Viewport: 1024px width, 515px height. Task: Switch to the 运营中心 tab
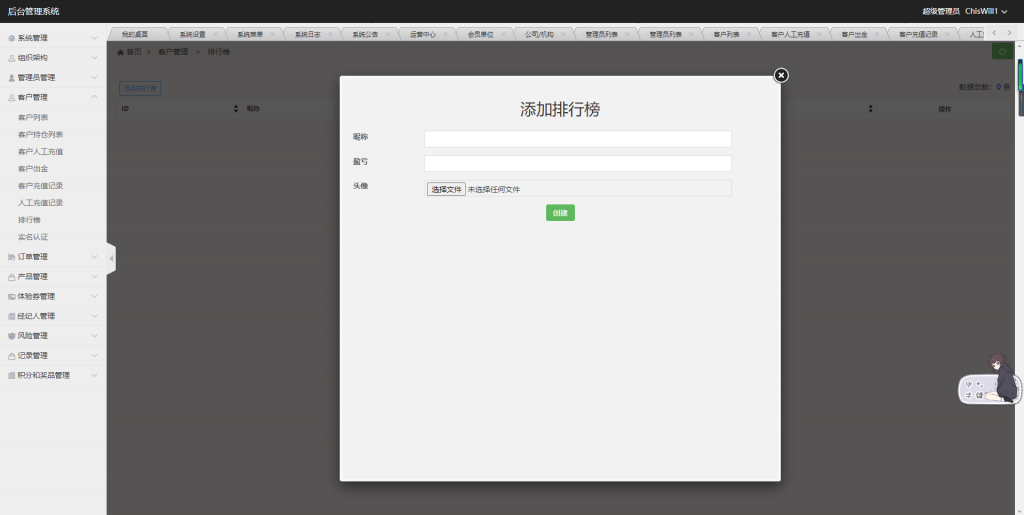click(x=422, y=34)
